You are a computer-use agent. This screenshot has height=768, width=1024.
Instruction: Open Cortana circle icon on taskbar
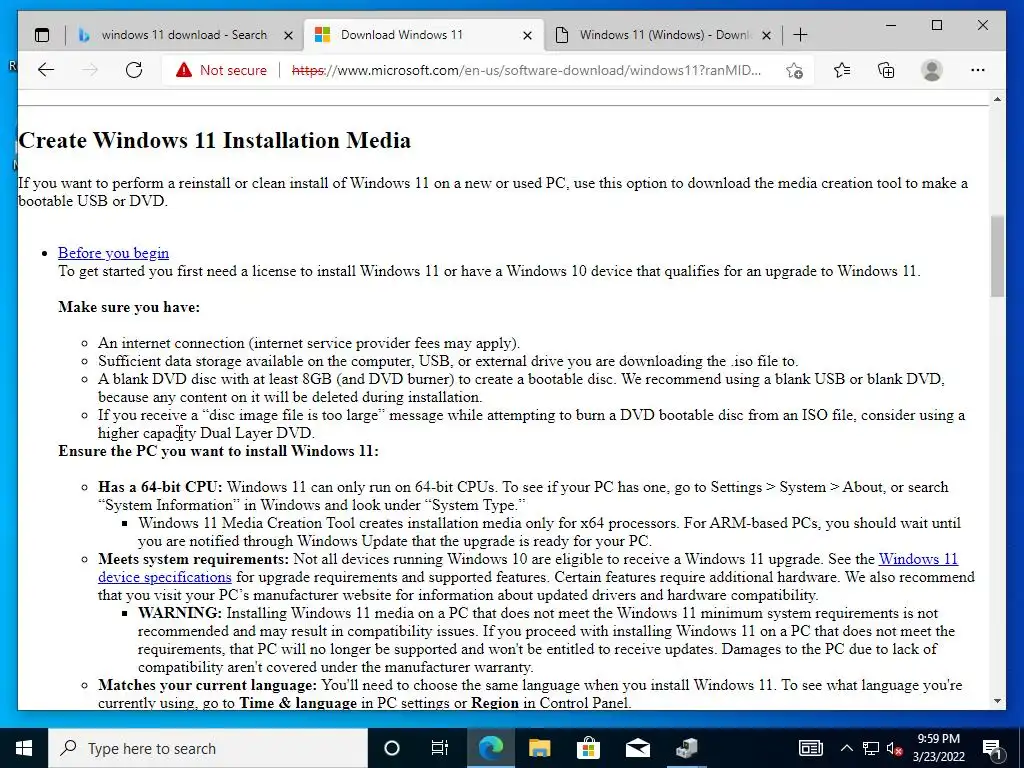392,748
